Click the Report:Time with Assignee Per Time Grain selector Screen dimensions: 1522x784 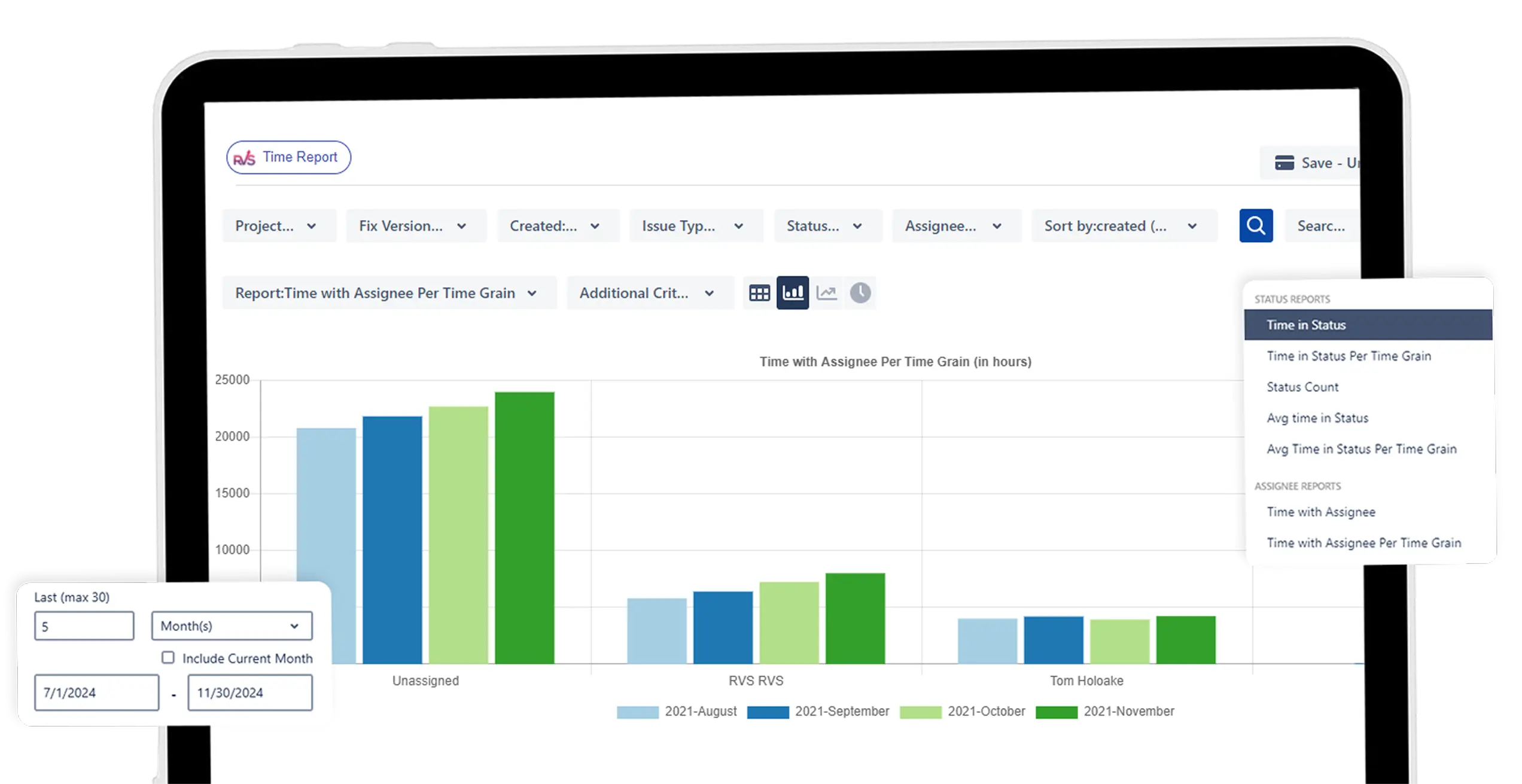[x=389, y=292]
